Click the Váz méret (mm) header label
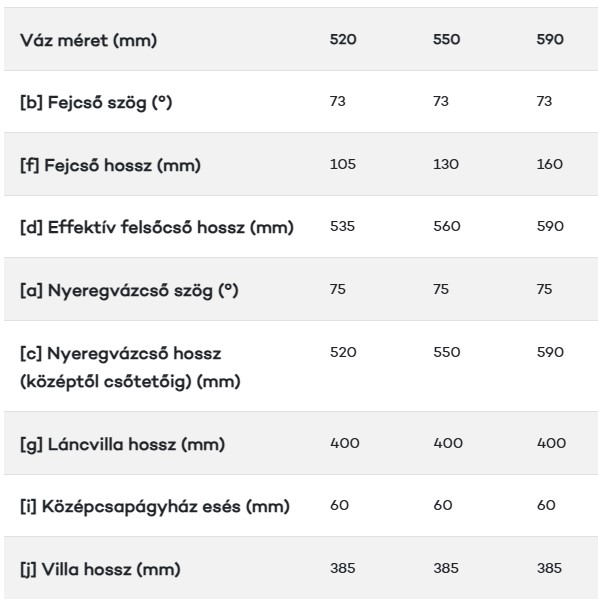 [x=88, y=40]
